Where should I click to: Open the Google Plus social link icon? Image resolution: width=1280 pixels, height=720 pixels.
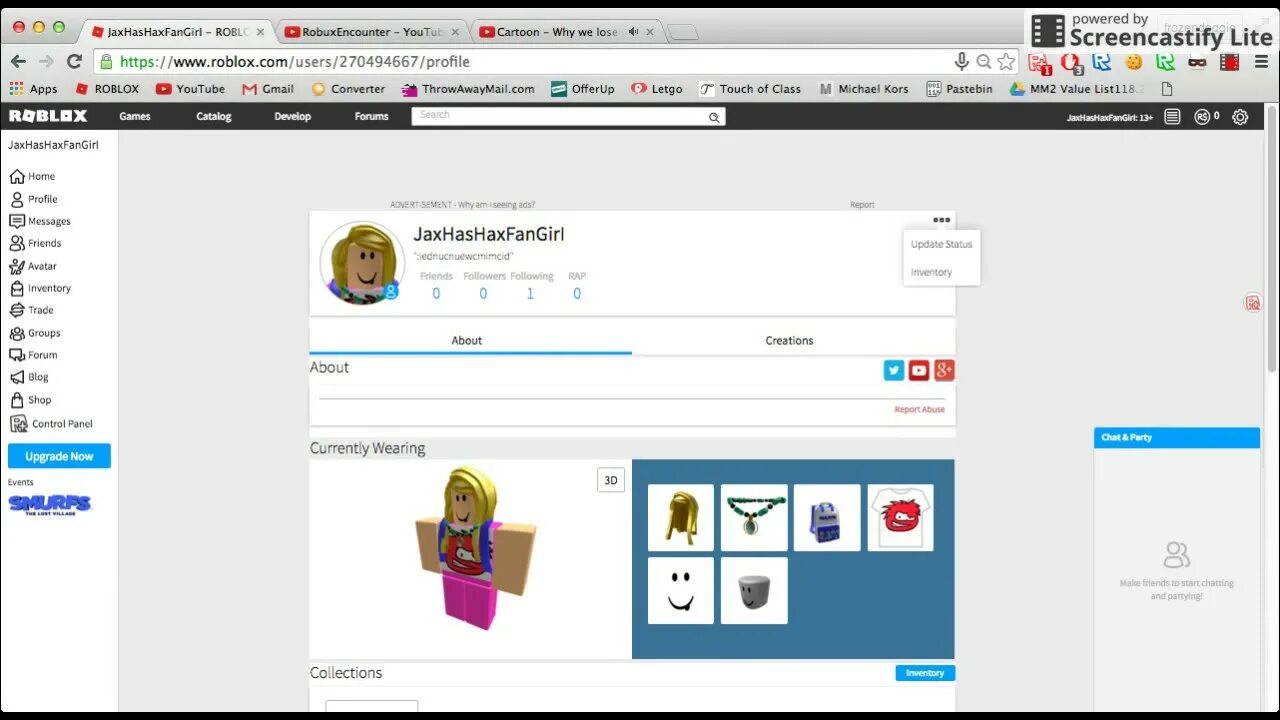click(944, 370)
